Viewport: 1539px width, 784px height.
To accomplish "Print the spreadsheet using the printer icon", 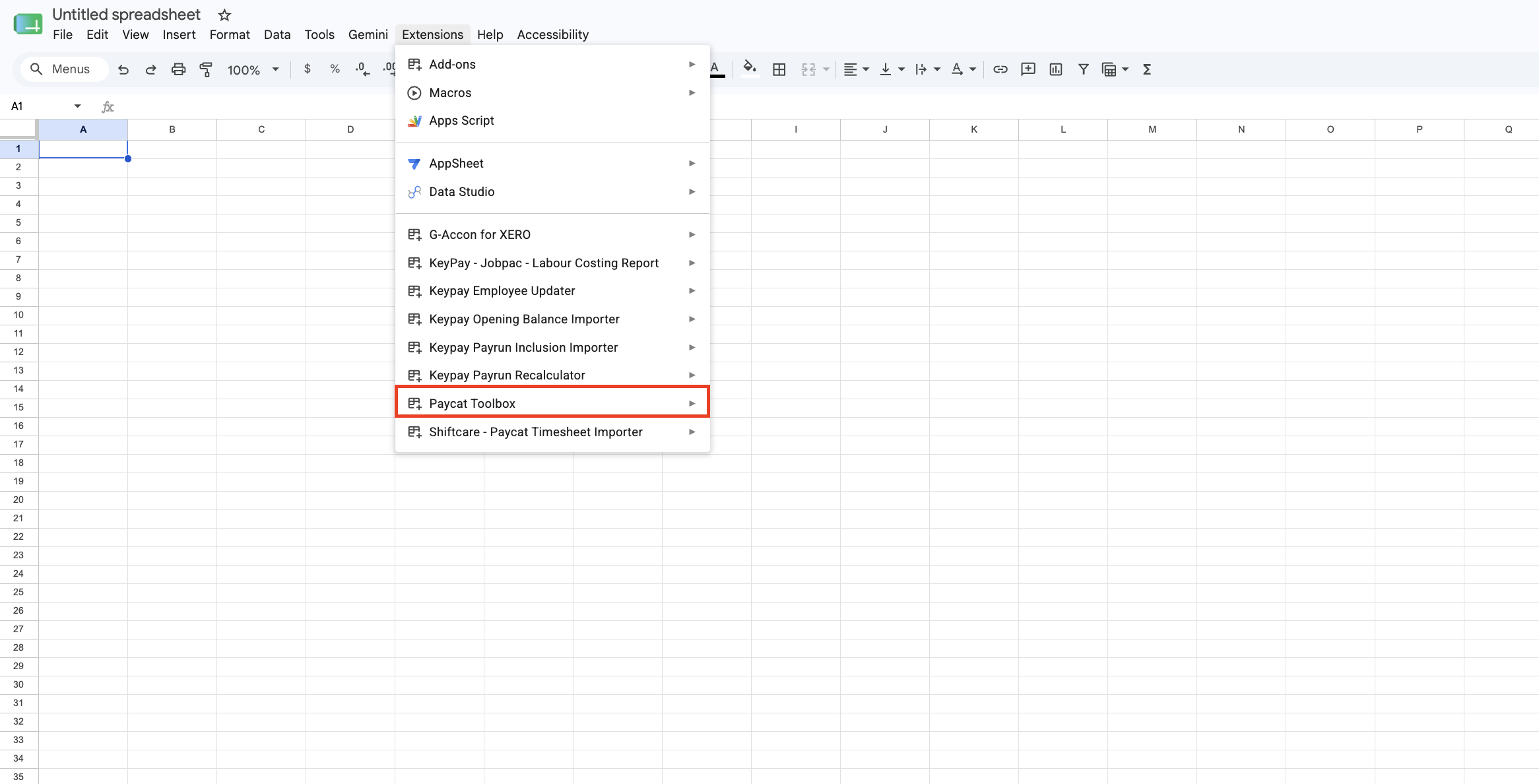I will point(178,69).
